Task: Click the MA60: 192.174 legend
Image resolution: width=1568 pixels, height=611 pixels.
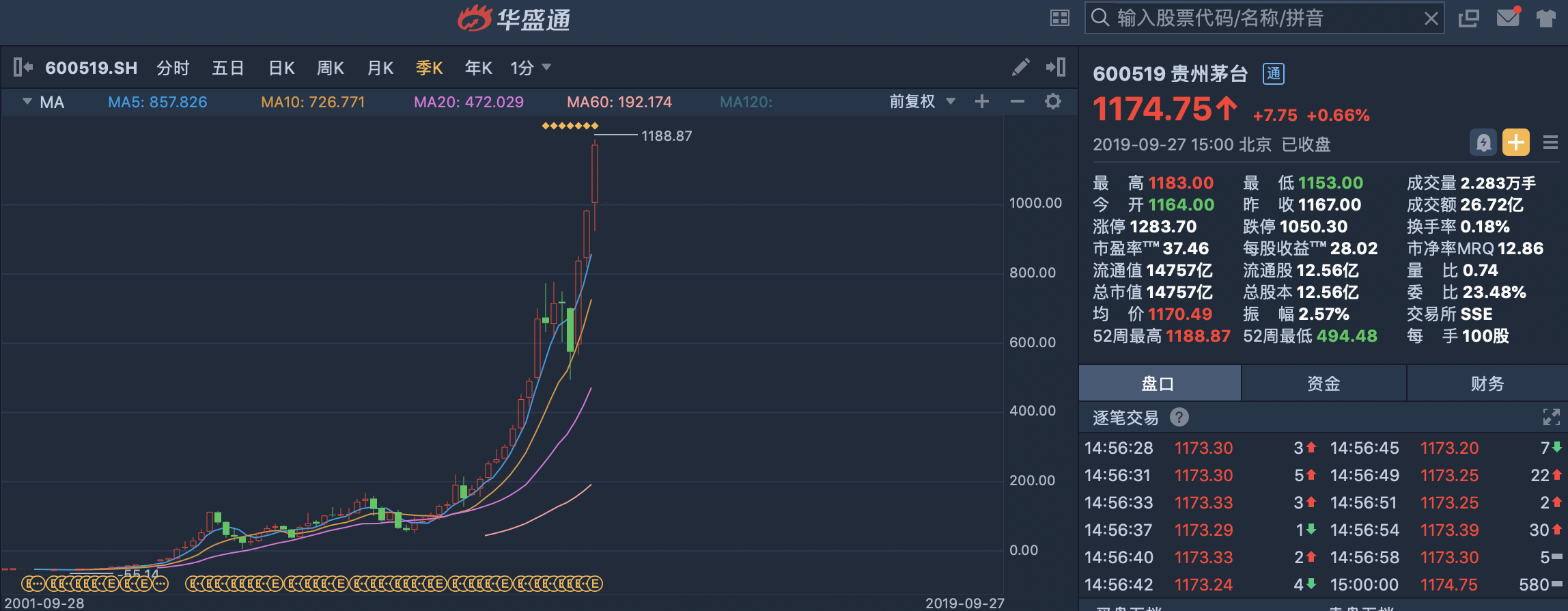Action: coord(619,103)
